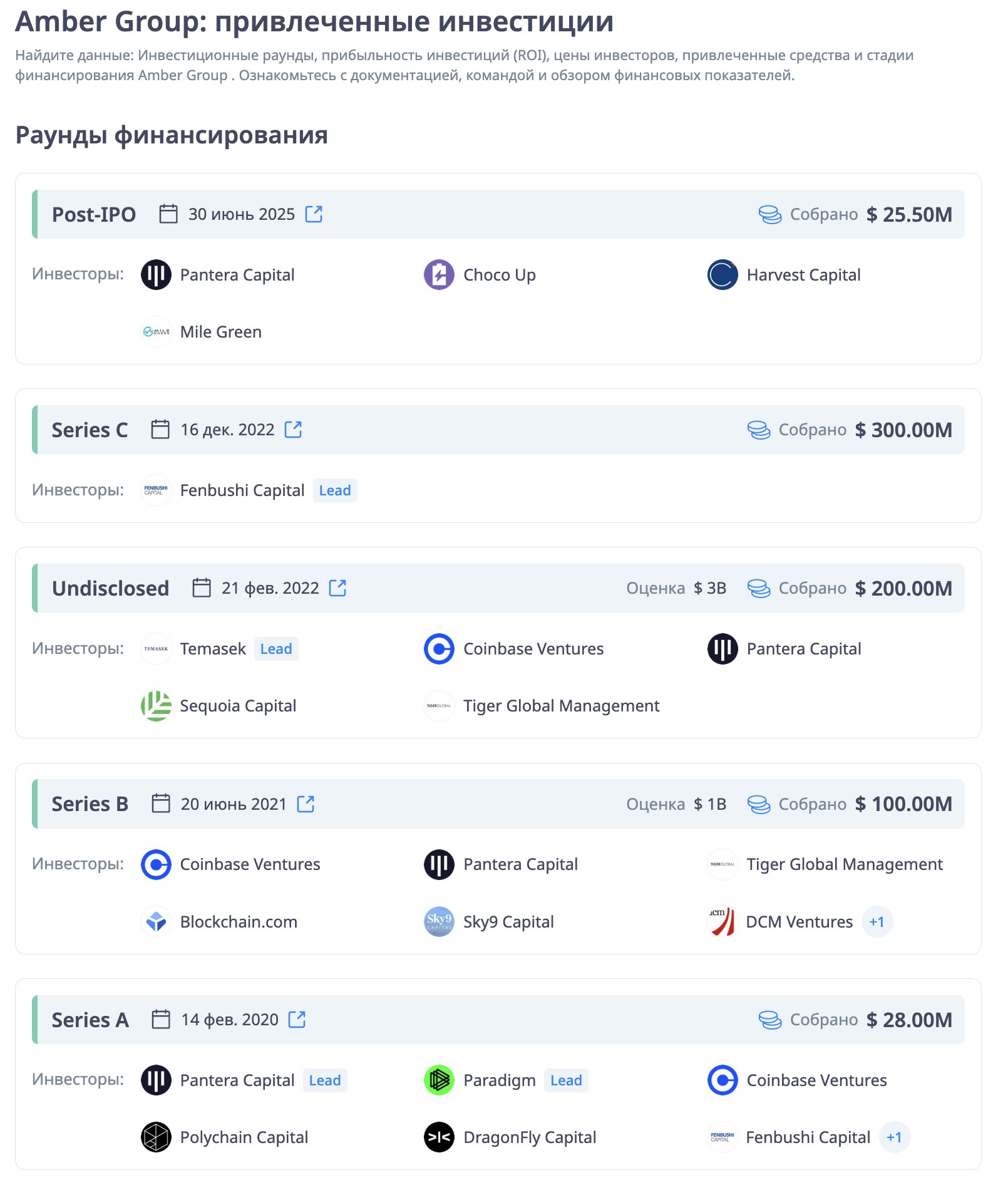
Task: Expand the +1 investors badge in Series B
Action: click(x=877, y=922)
